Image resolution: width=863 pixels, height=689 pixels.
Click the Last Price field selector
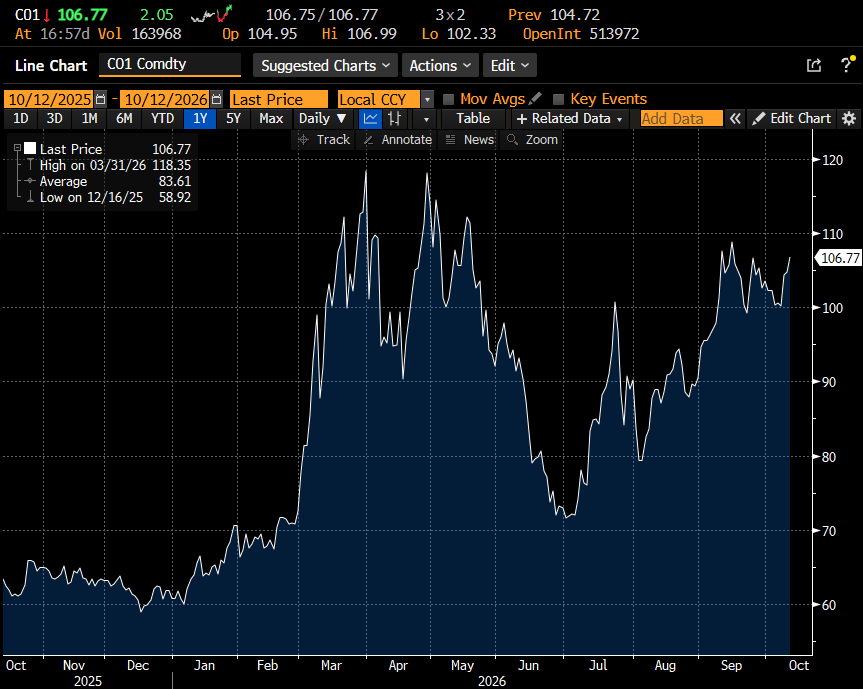(279, 99)
